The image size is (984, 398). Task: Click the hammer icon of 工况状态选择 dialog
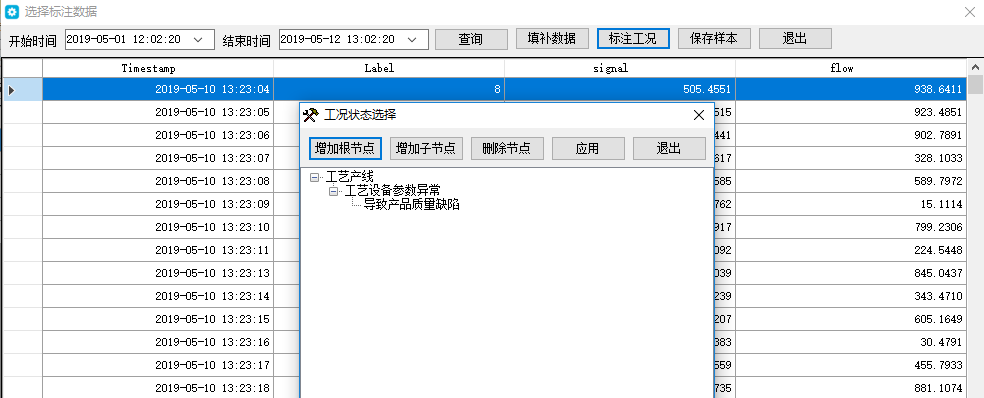pos(311,115)
